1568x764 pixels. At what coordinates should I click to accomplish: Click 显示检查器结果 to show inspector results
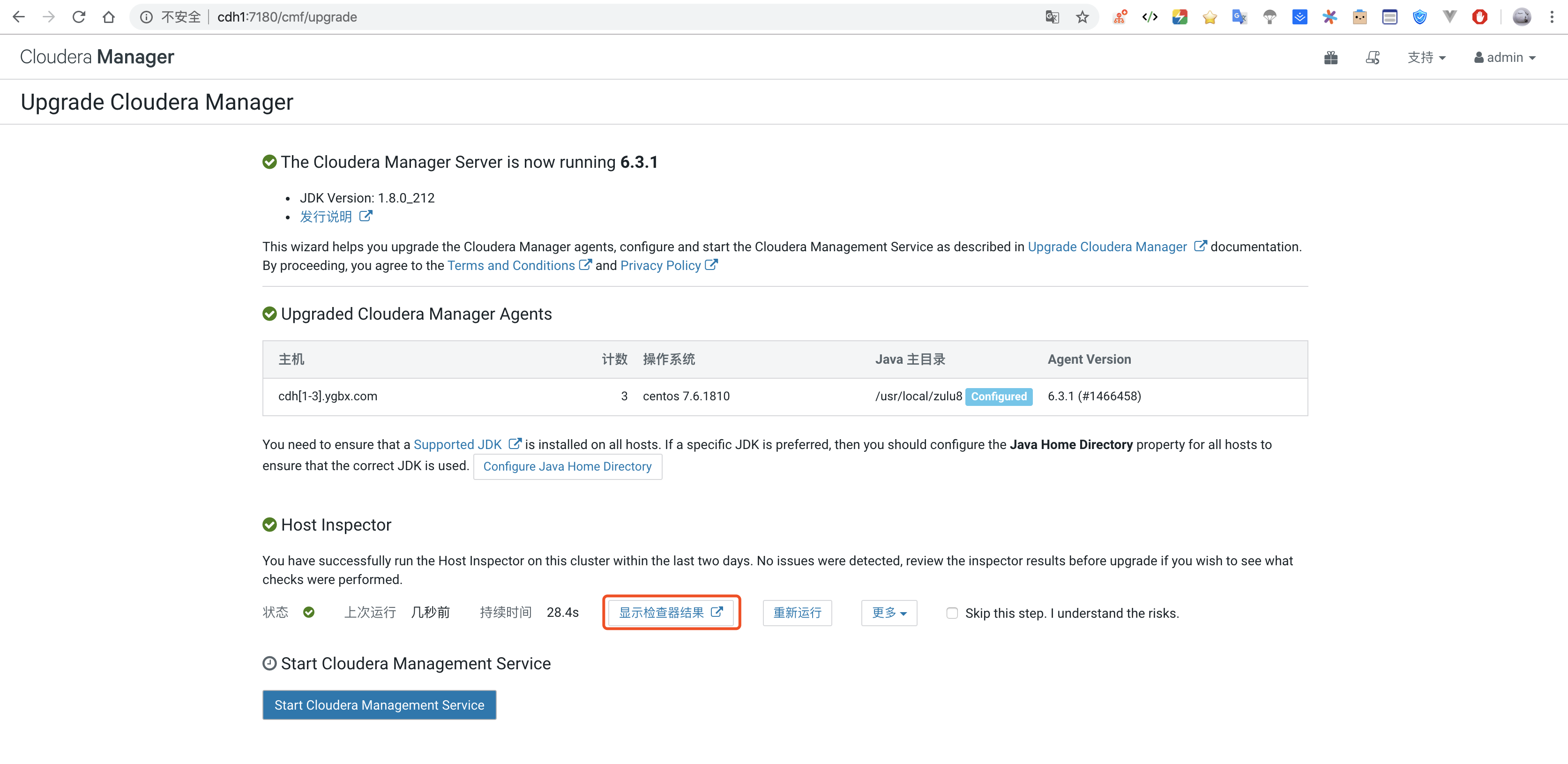671,613
